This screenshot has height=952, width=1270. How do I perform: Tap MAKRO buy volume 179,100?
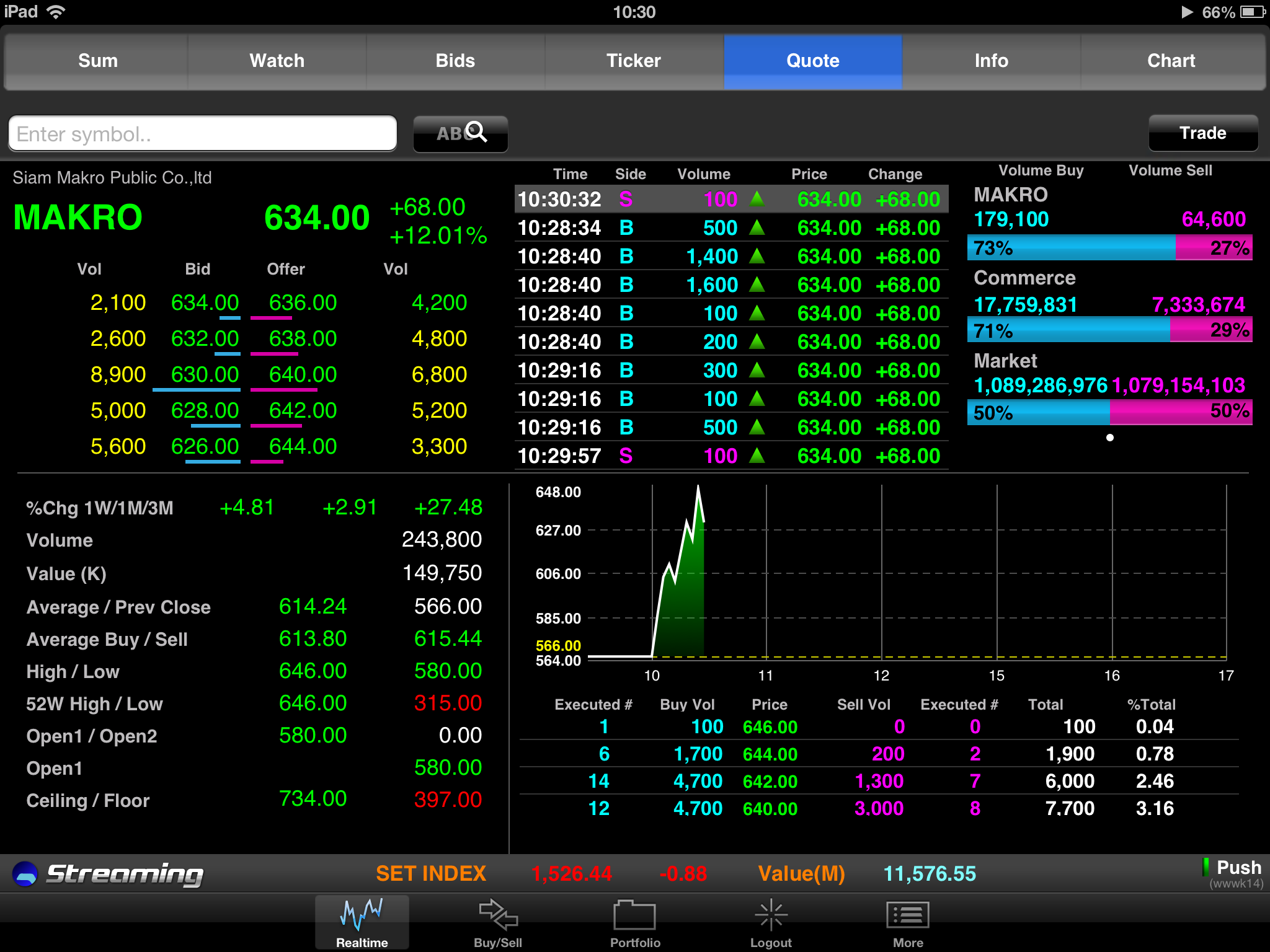pos(1011,219)
